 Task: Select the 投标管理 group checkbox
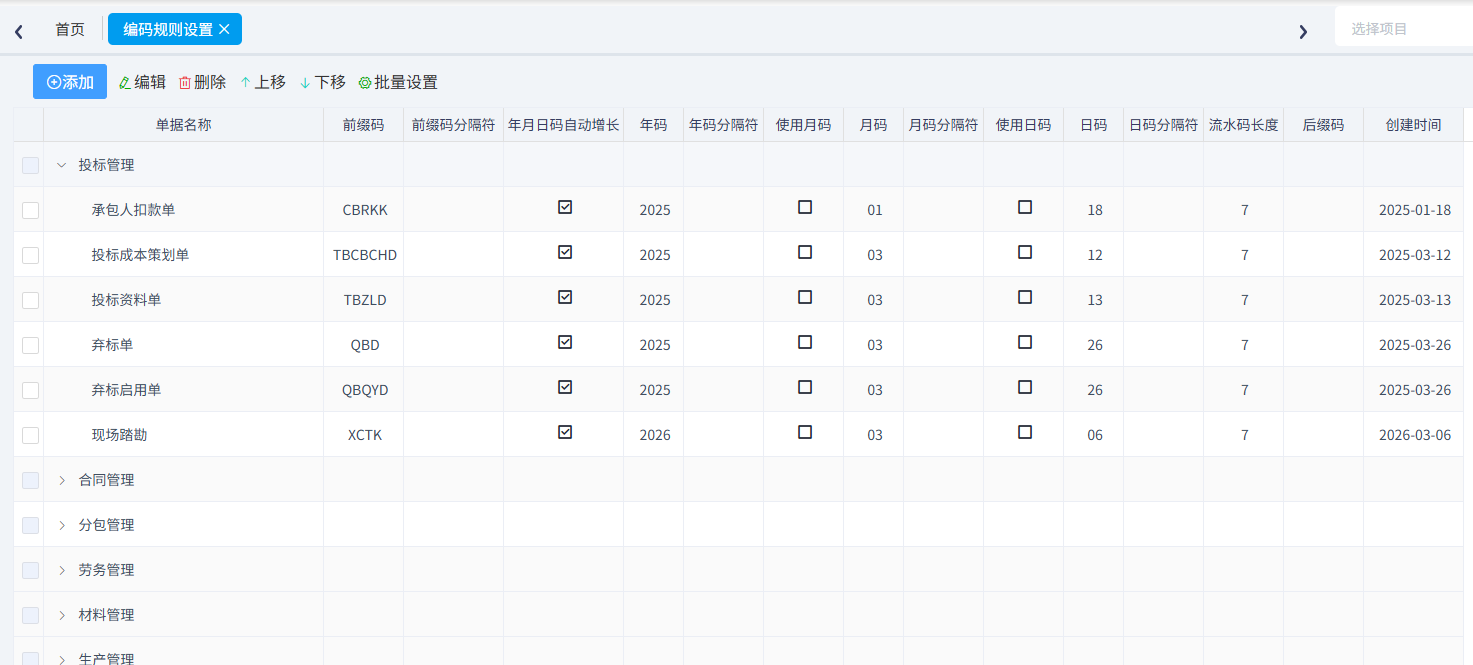[30, 165]
